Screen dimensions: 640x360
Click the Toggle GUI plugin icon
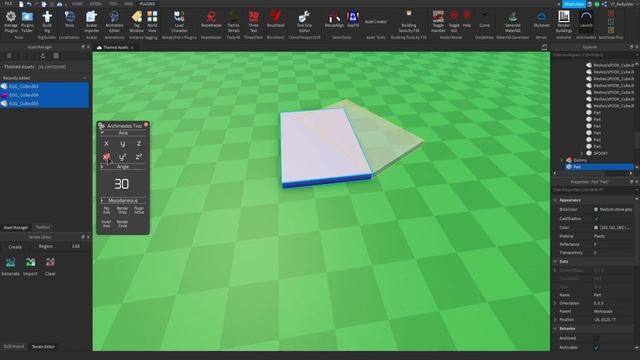[x=454, y=22]
